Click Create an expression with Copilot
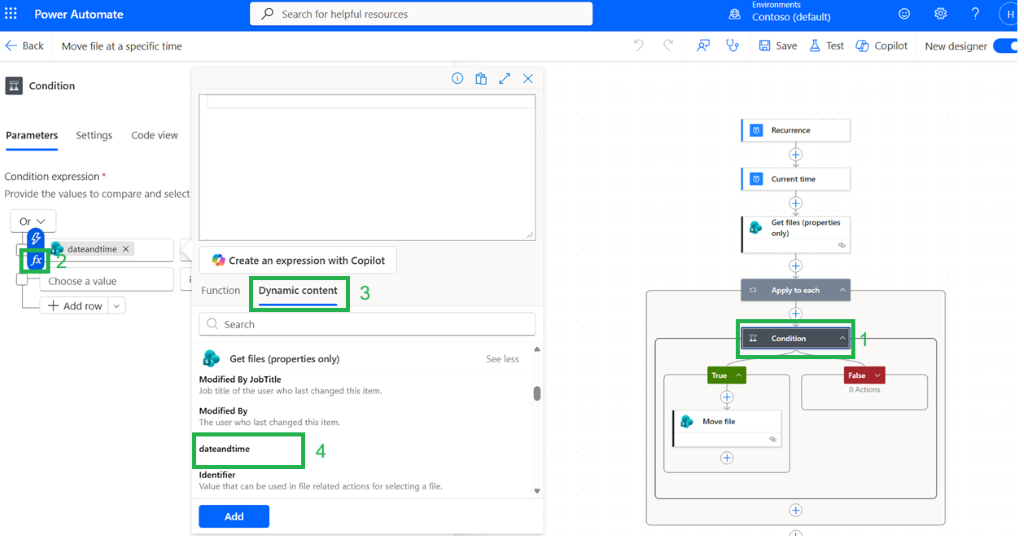Image resolution: width=1024 pixels, height=536 pixels. (298, 260)
